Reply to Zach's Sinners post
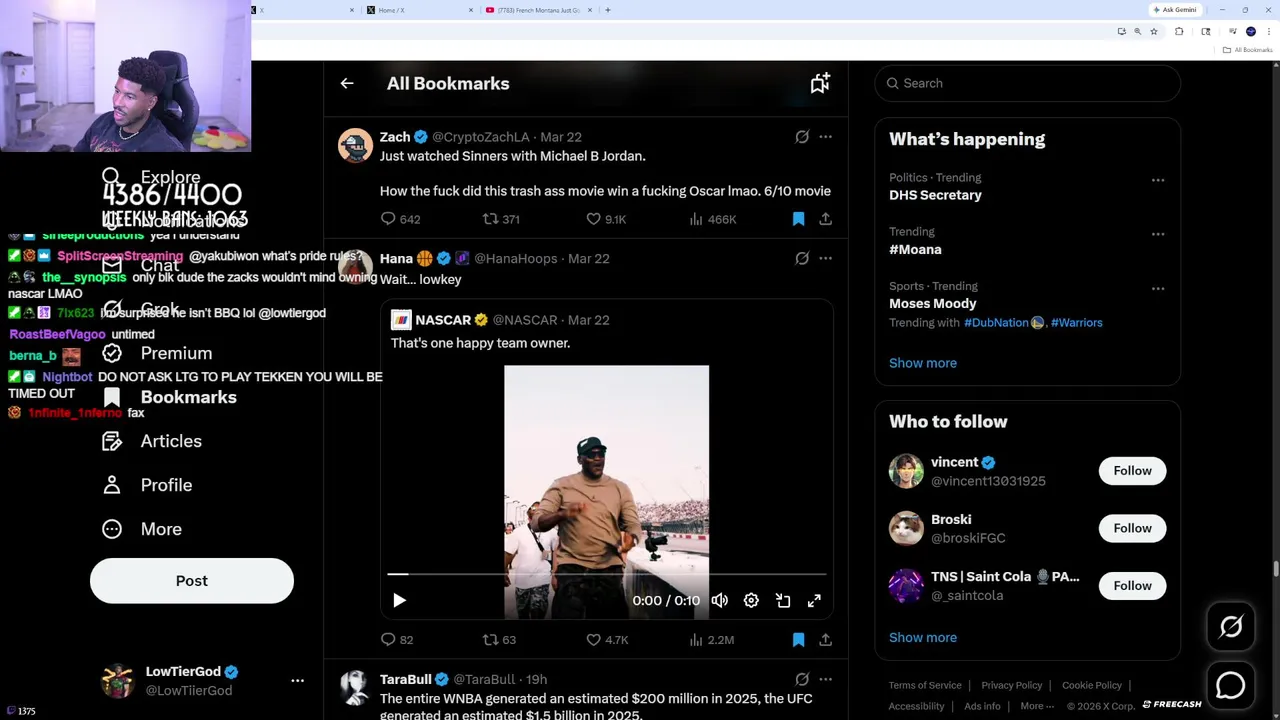 (388, 219)
